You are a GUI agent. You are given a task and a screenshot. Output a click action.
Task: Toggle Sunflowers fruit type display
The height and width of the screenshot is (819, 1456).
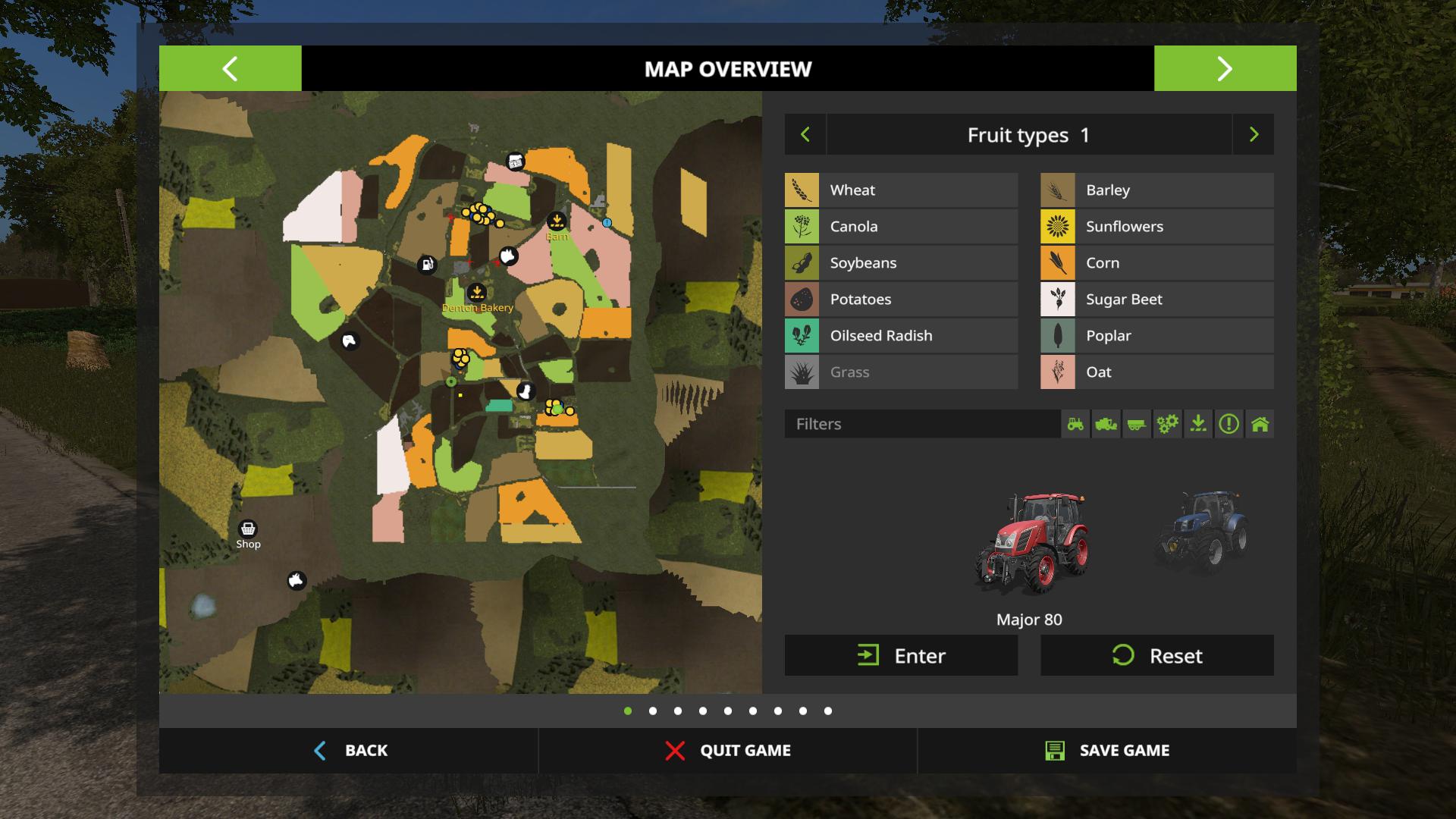1156,227
